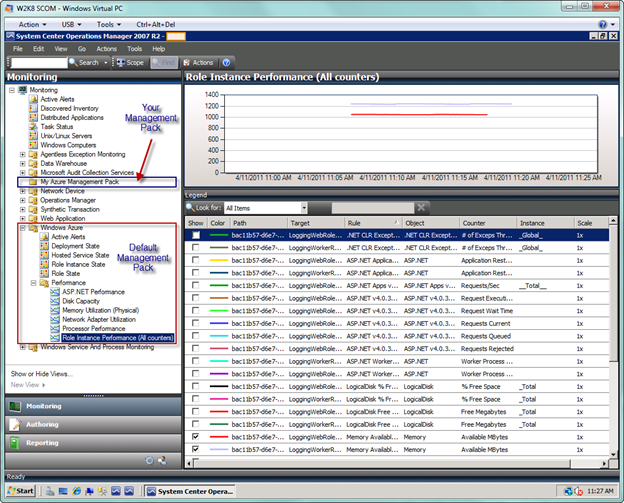Image resolution: width=624 pixels, height=503 pixels.
Task: Open the Edit menu
Action: [x=39, y=49]
